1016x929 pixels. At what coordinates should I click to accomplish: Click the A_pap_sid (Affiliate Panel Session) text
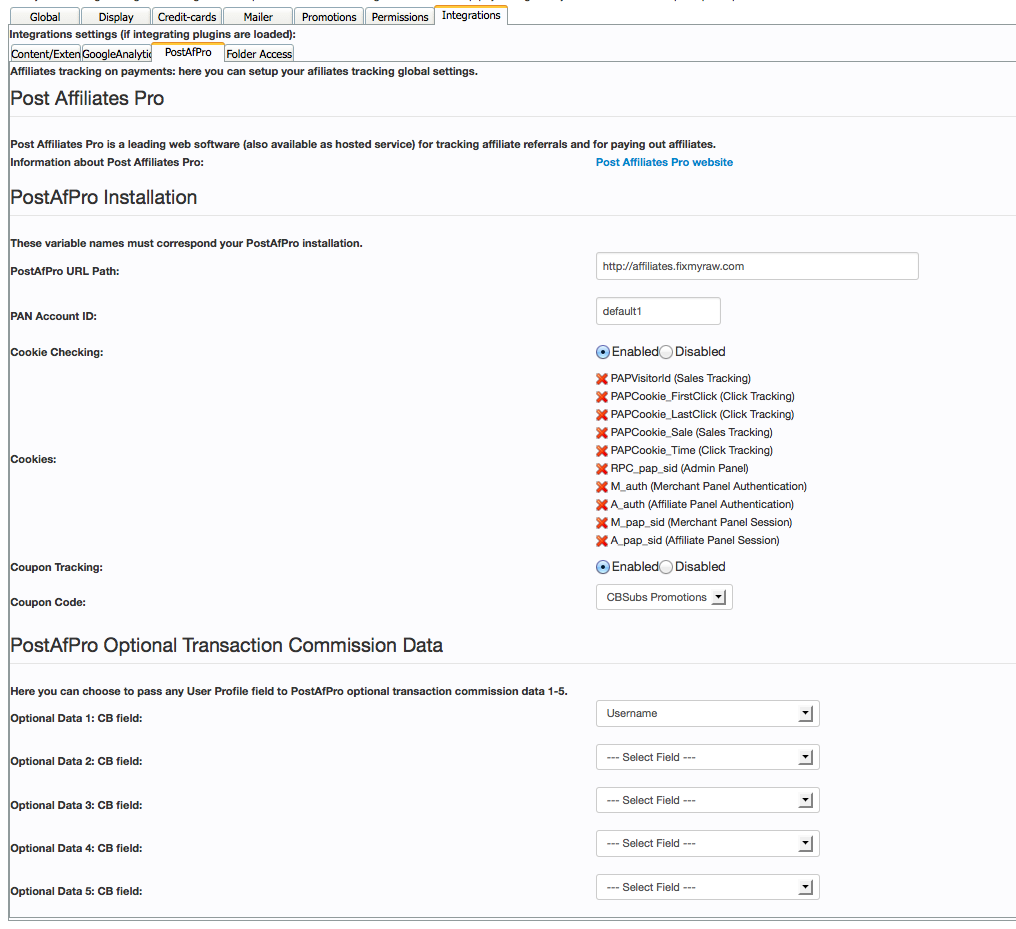pos(695,540)
